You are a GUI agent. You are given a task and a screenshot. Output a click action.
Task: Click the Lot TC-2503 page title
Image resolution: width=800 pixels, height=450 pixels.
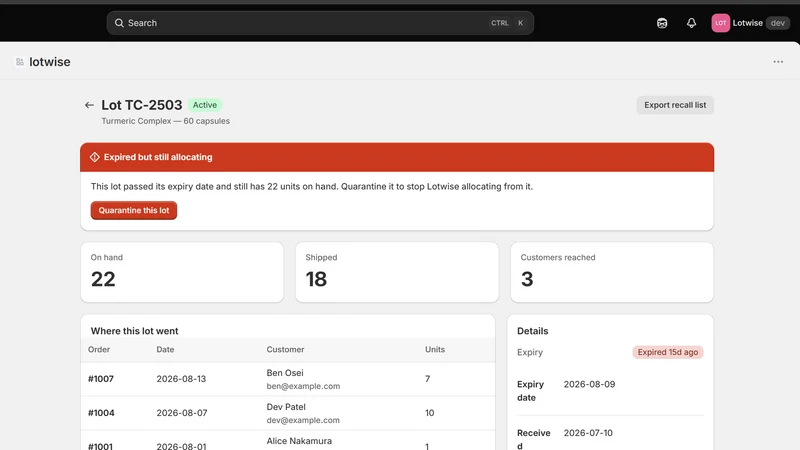coord(141,105)
